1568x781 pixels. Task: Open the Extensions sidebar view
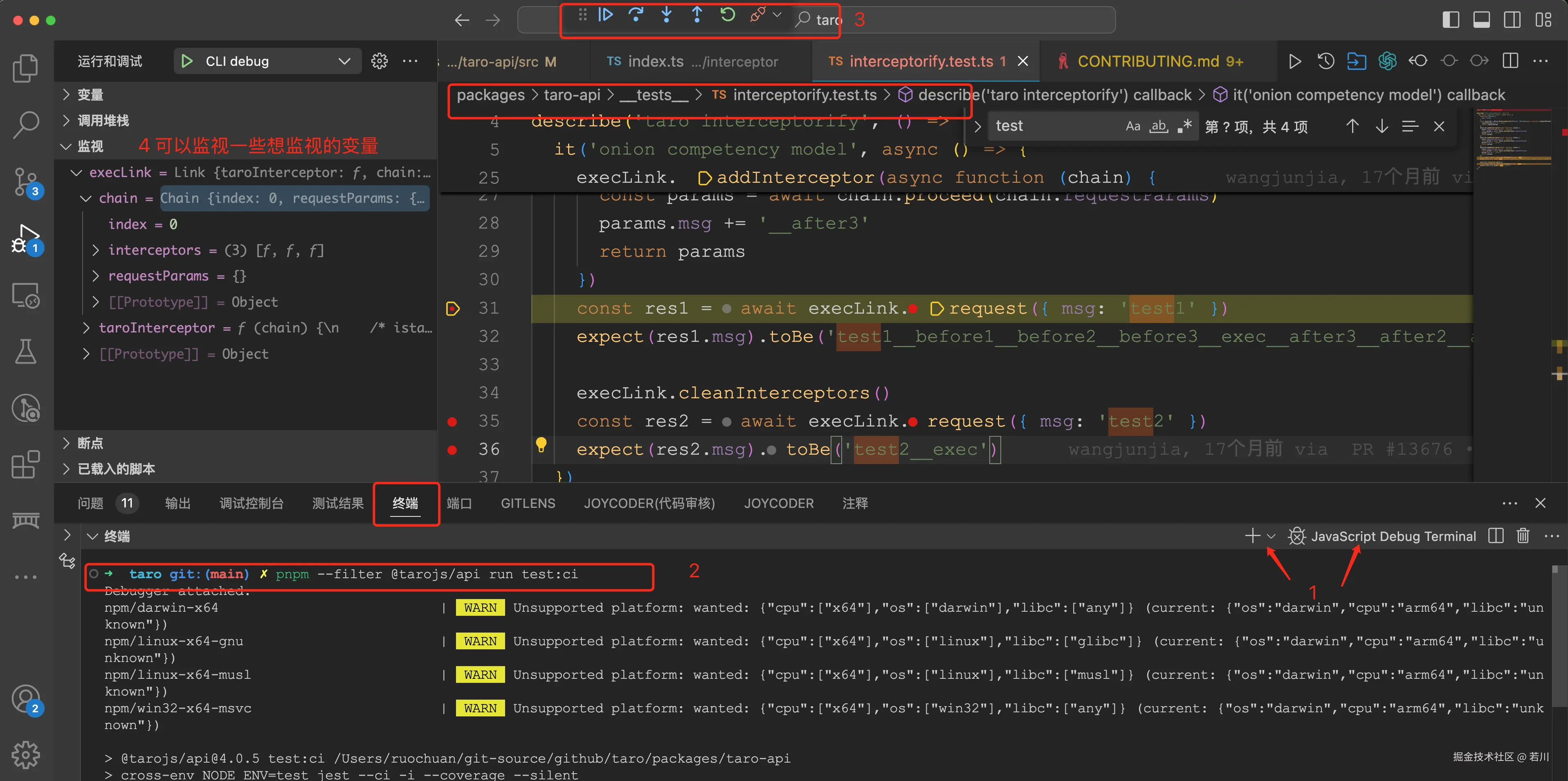pyautogui.click(x=26, y=465)
